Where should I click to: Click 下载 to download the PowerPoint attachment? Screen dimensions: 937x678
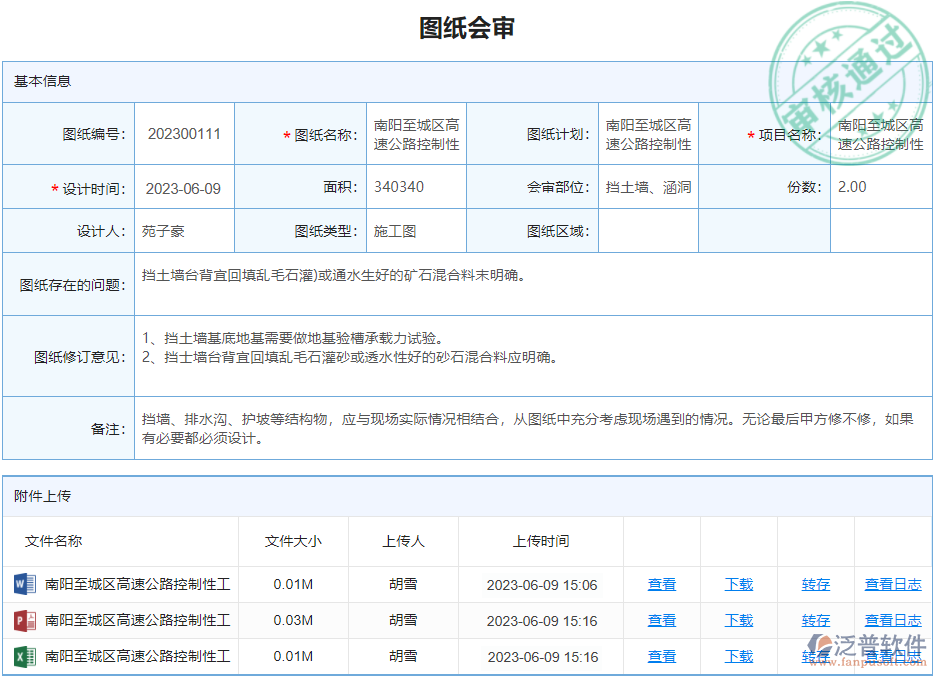[737, 620]
